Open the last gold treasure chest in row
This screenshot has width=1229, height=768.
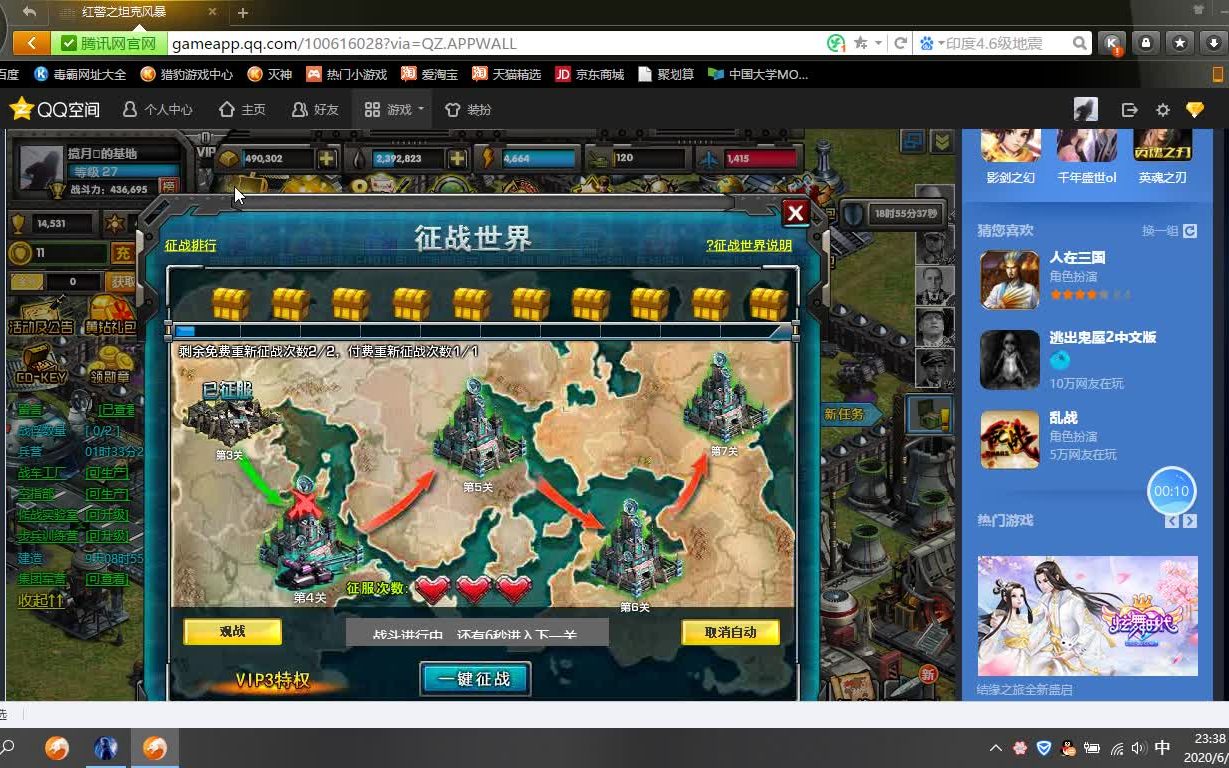pyautogui.click(x=769, y=302)
